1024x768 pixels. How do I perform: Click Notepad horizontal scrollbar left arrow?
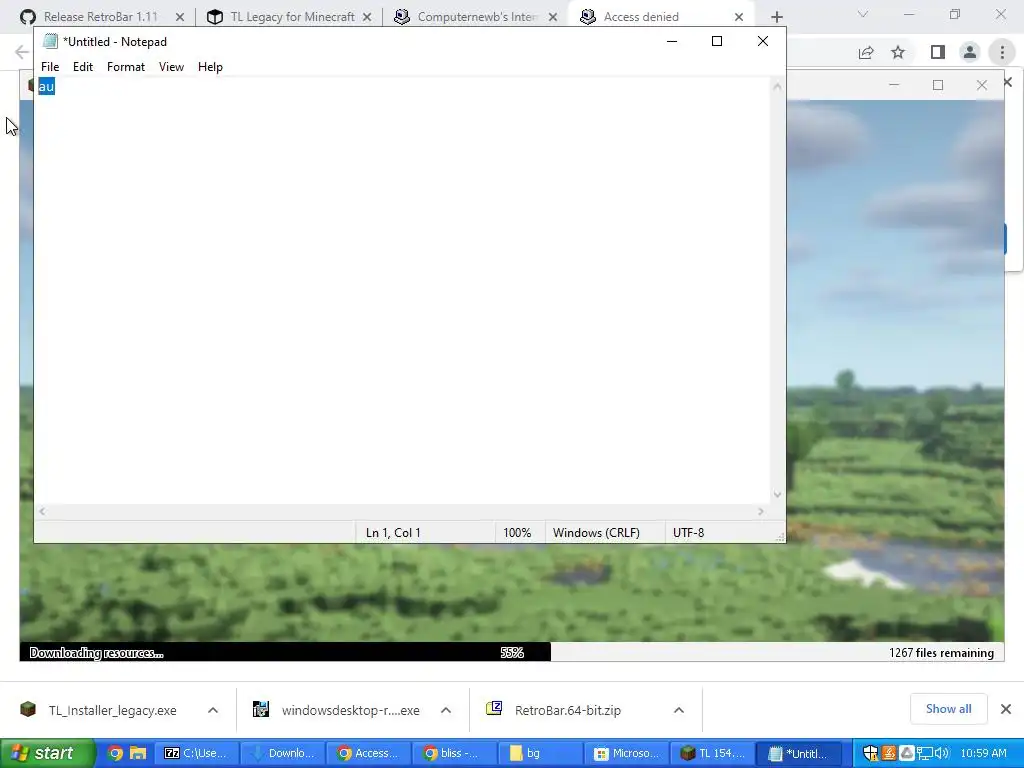(x=42, y=511)
